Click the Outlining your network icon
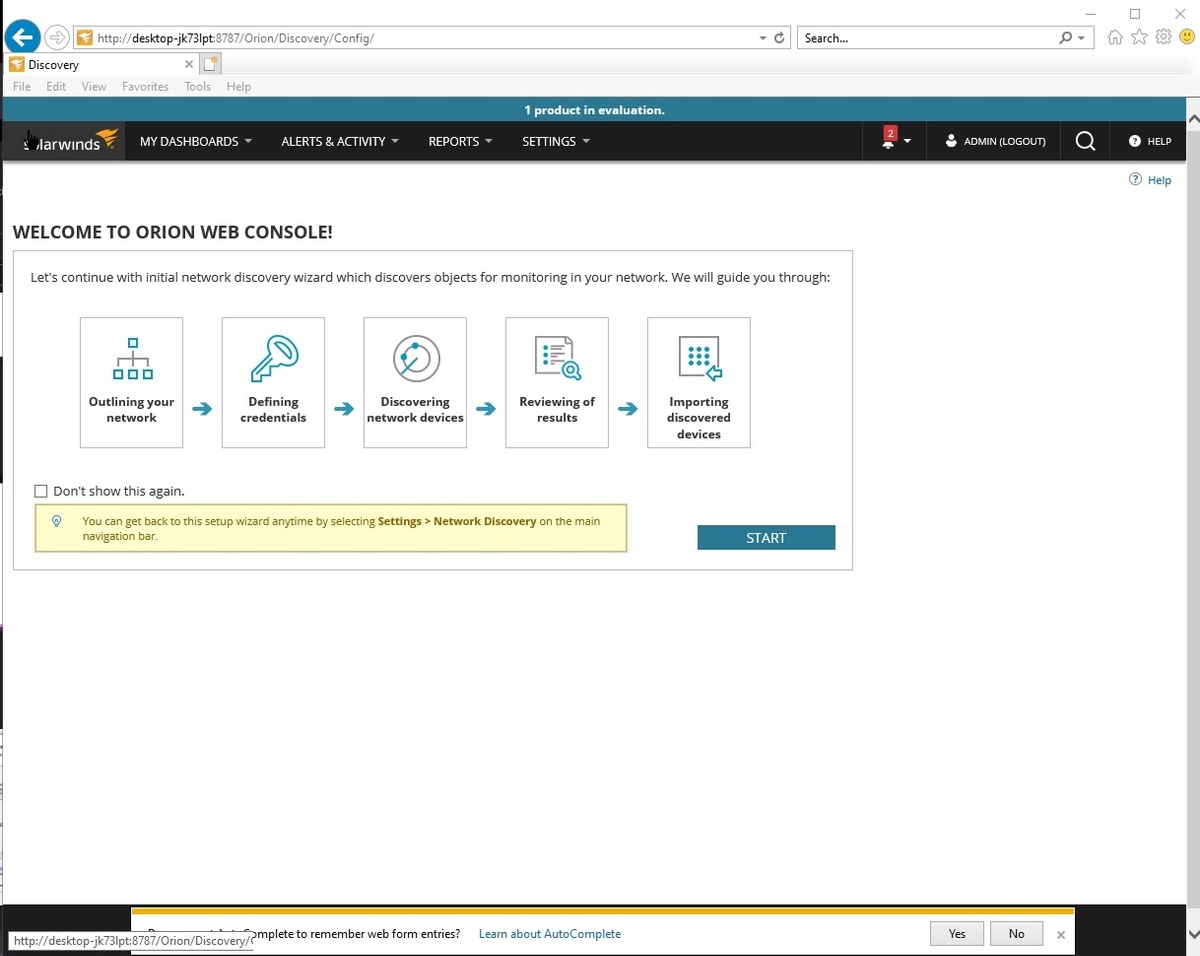The height and width of the screenshot is (956, 1200). click(x=132, y=358)
